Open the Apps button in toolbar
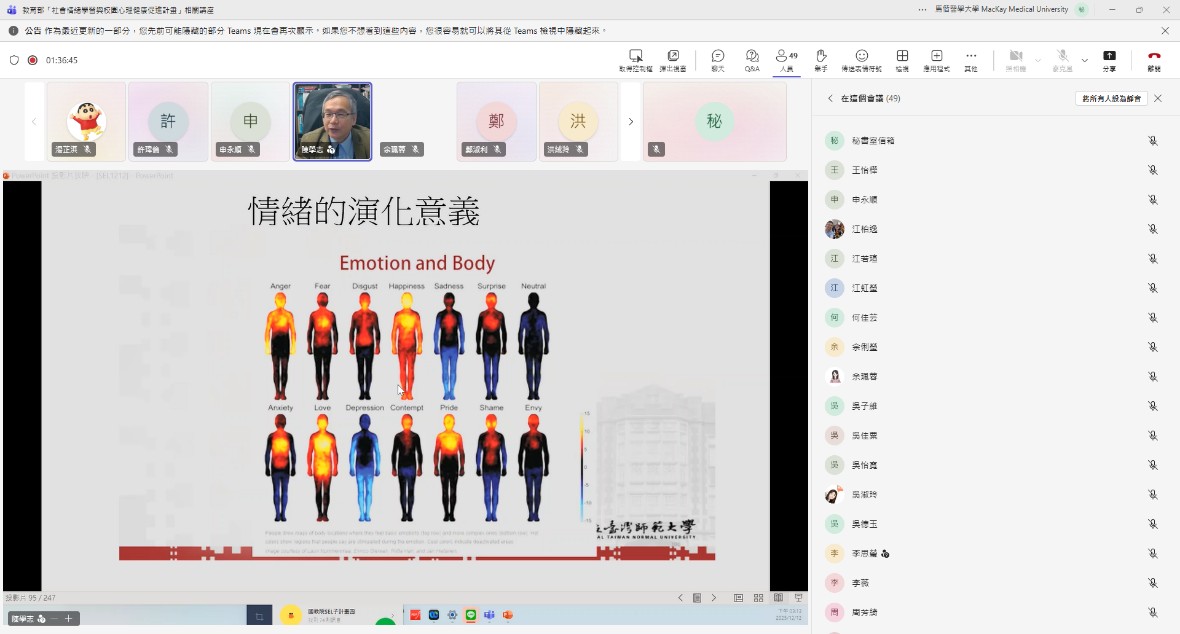The width and height of the screenshot is (1180, 634). (x=936, y=58)
